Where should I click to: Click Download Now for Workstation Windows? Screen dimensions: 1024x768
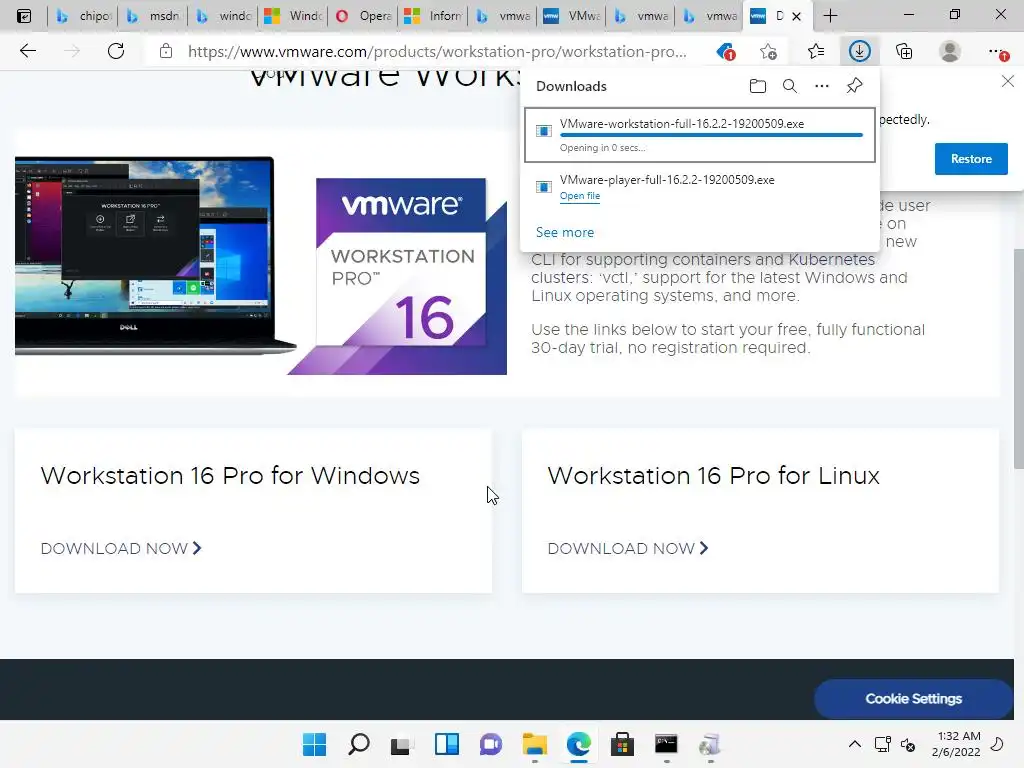tap(121, 549)
